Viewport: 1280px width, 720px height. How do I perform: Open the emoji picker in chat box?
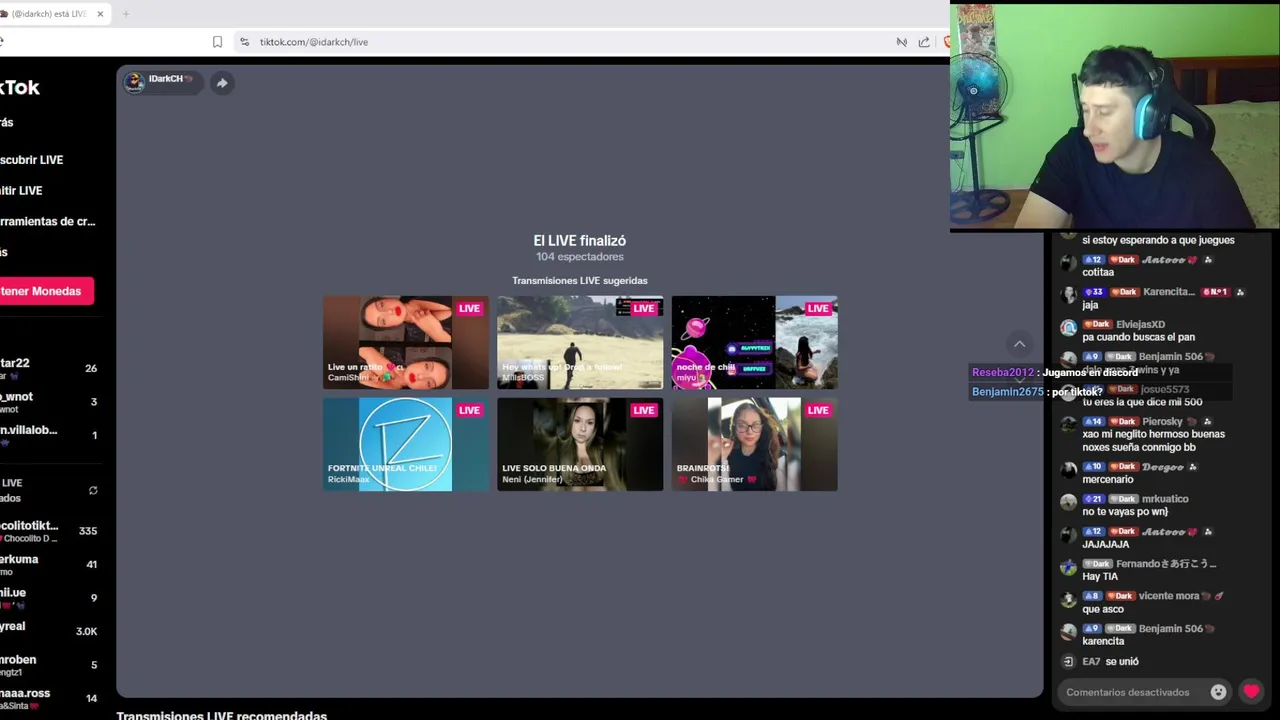1218,692
